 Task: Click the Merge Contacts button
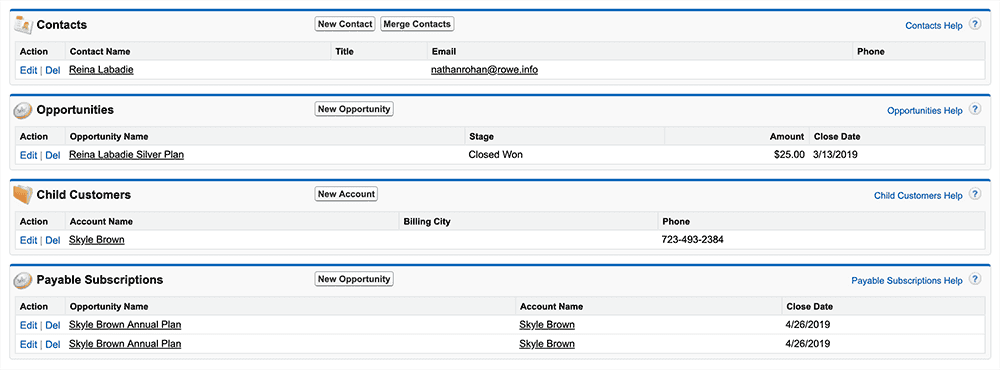[x=417, y=24]
